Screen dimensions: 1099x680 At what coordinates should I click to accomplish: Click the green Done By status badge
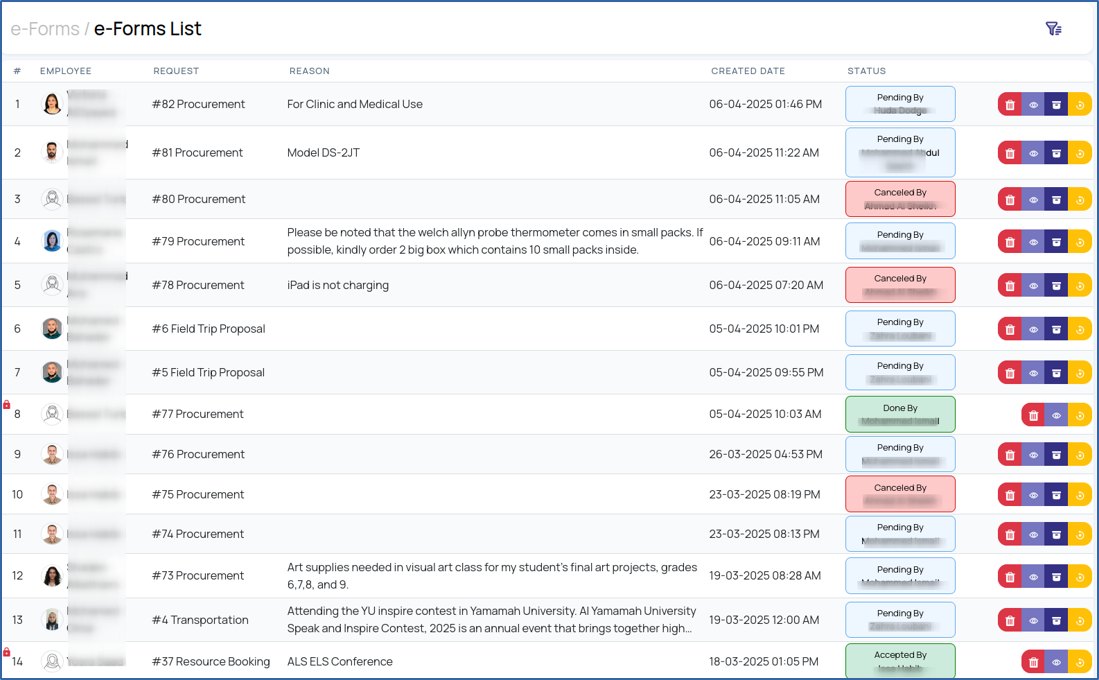[900, 414]
